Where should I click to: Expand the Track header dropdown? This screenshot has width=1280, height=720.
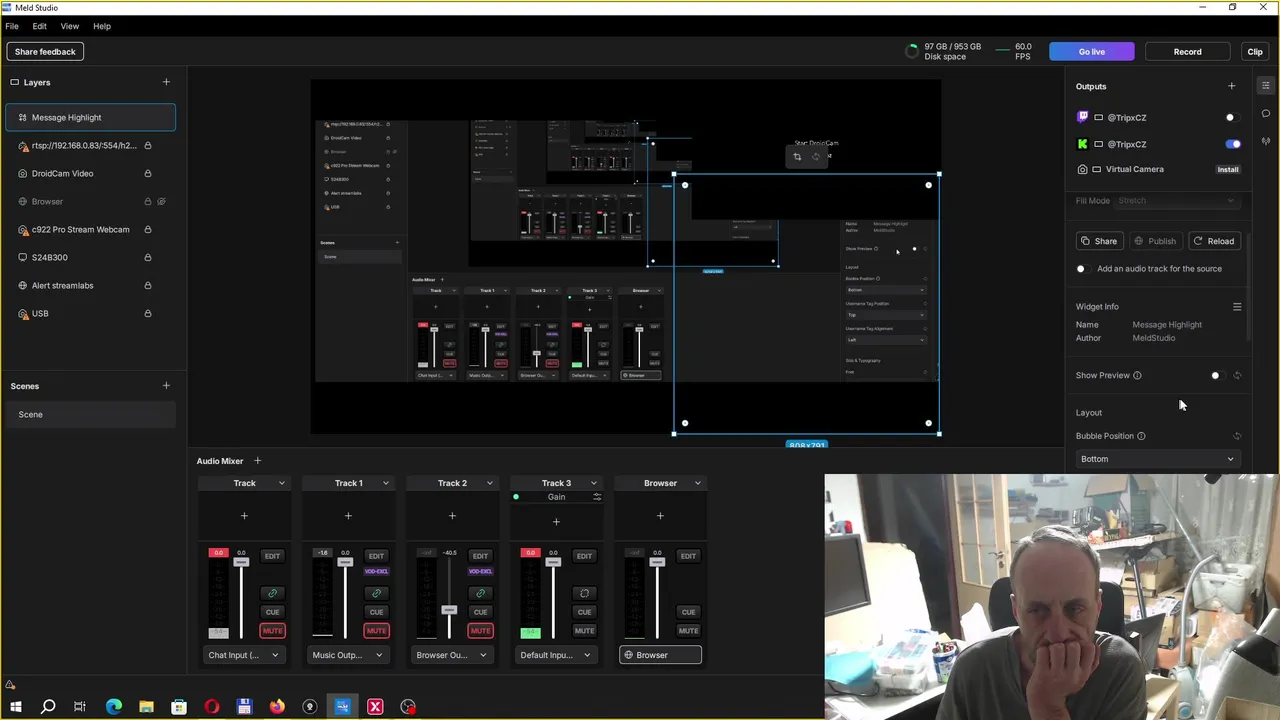tap(281, 483)
